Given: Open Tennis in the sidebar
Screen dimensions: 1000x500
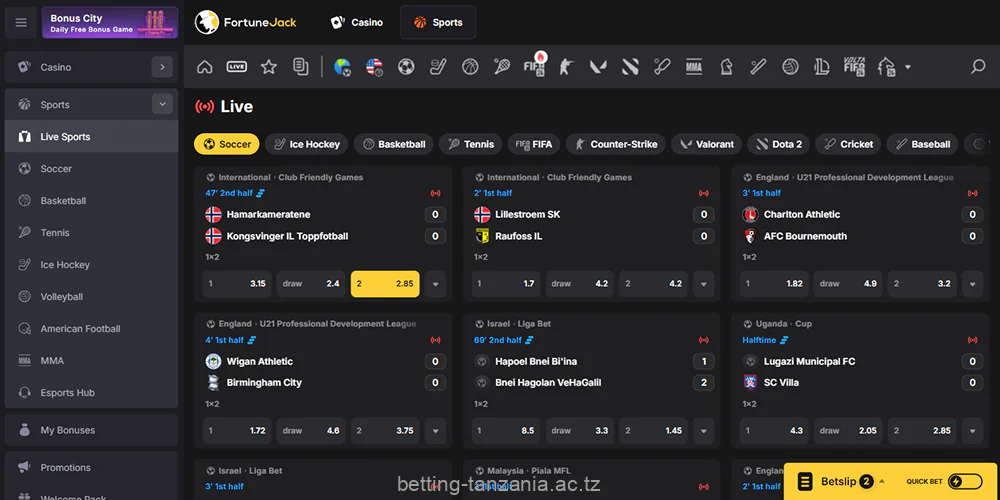Looking at the screenshot, I should pos(91,232).
